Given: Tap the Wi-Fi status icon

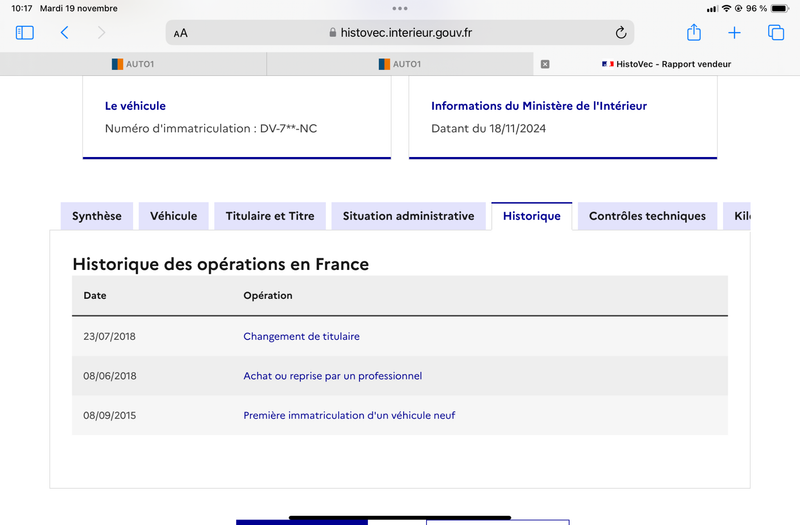Looking at the screenshot, I should click(726, 8).
